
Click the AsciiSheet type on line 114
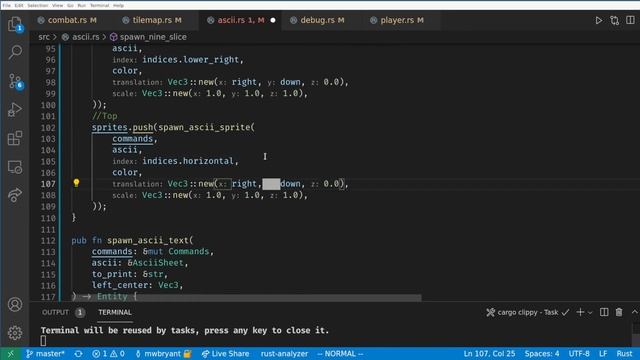click(158, 263)
